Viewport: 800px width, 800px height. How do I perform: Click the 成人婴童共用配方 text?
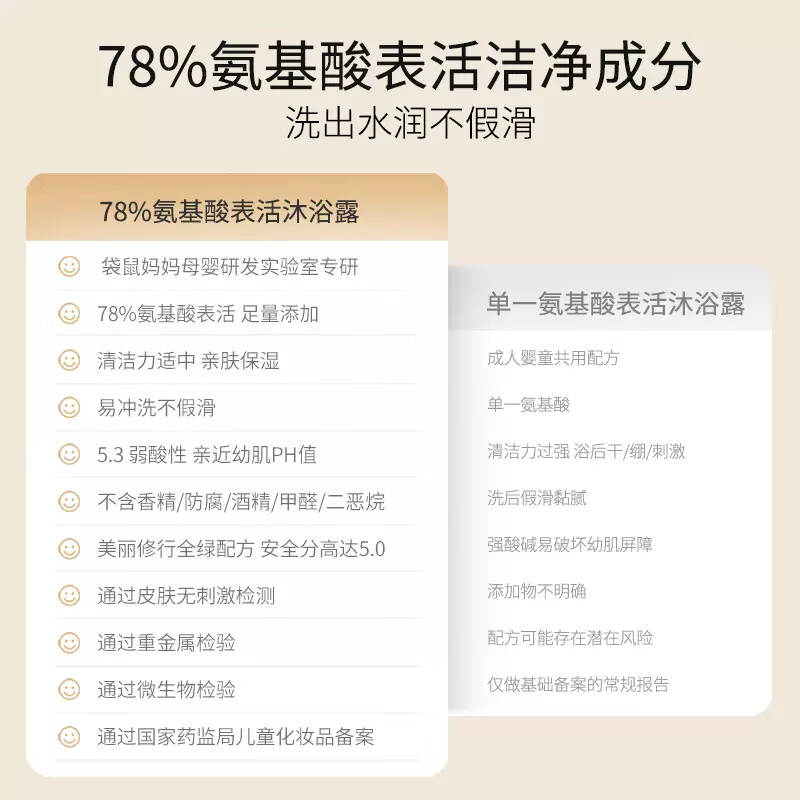coord(553,358)
